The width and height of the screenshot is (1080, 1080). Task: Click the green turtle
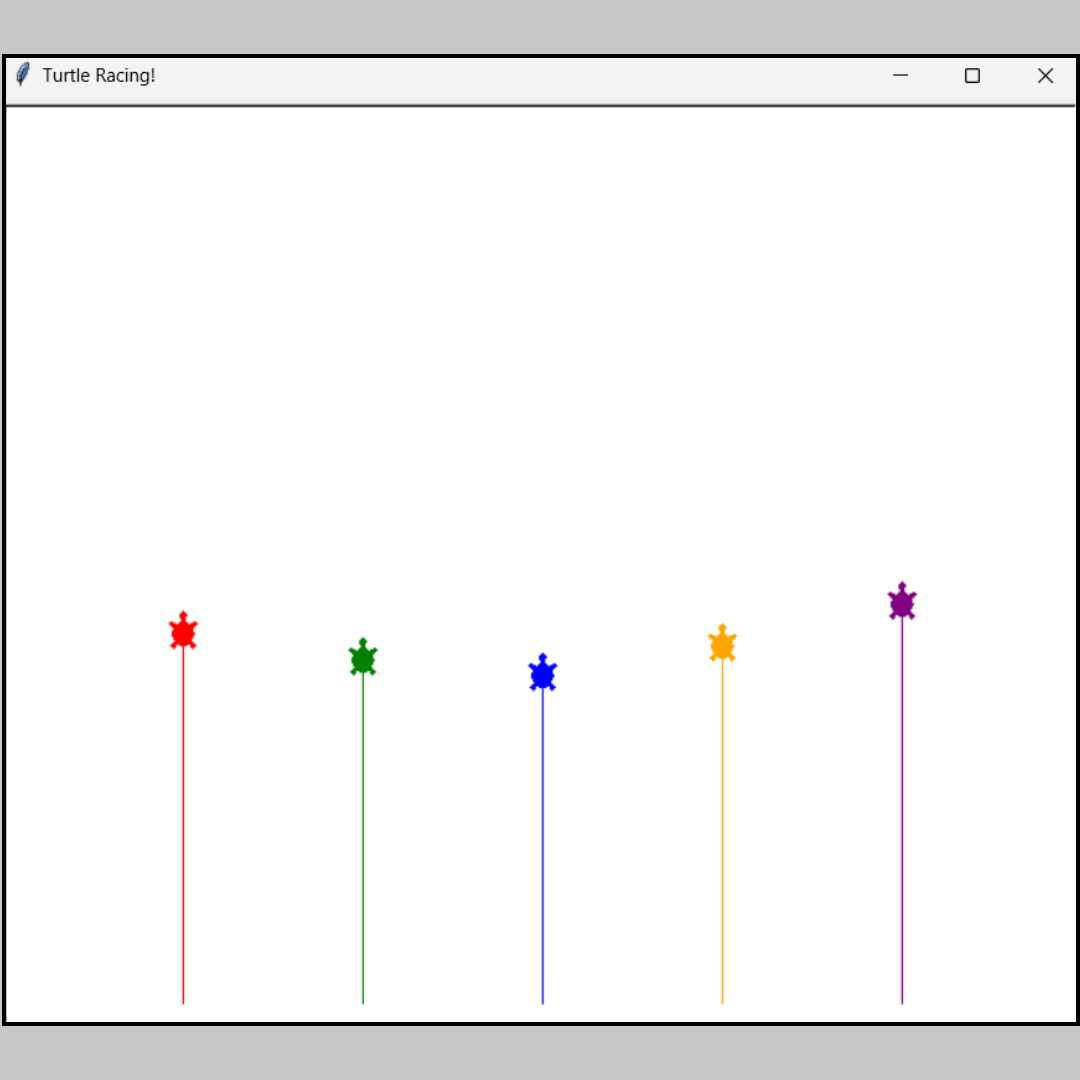tap(363, 659)
